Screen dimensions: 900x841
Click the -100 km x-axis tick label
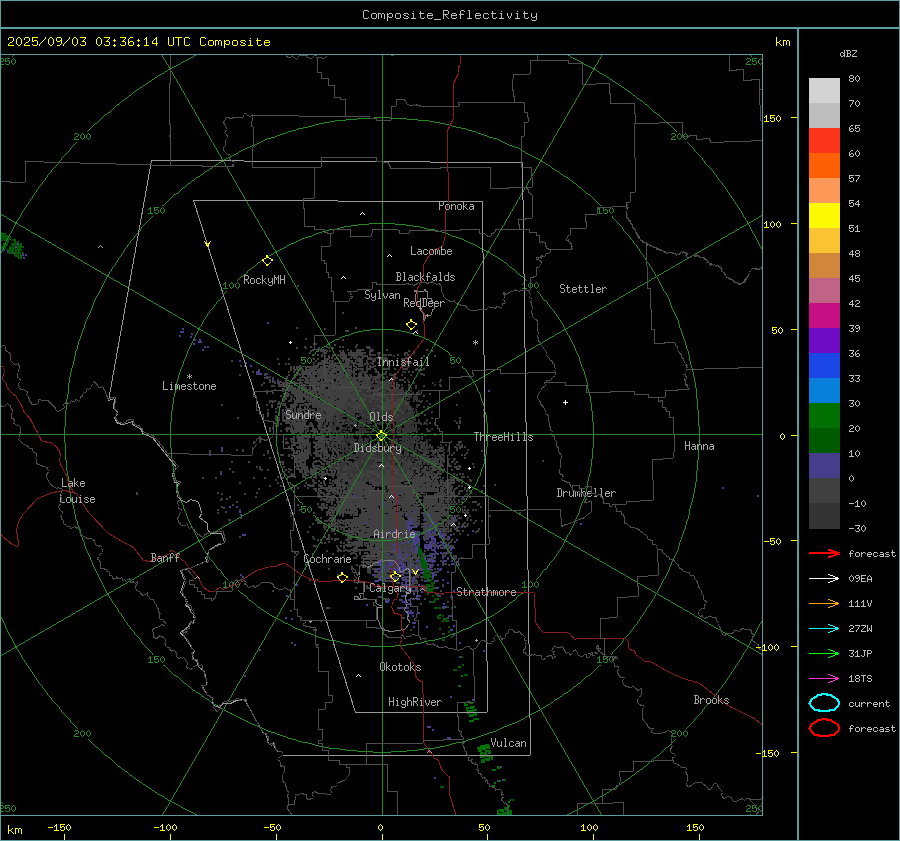click(x=165, y=828)
